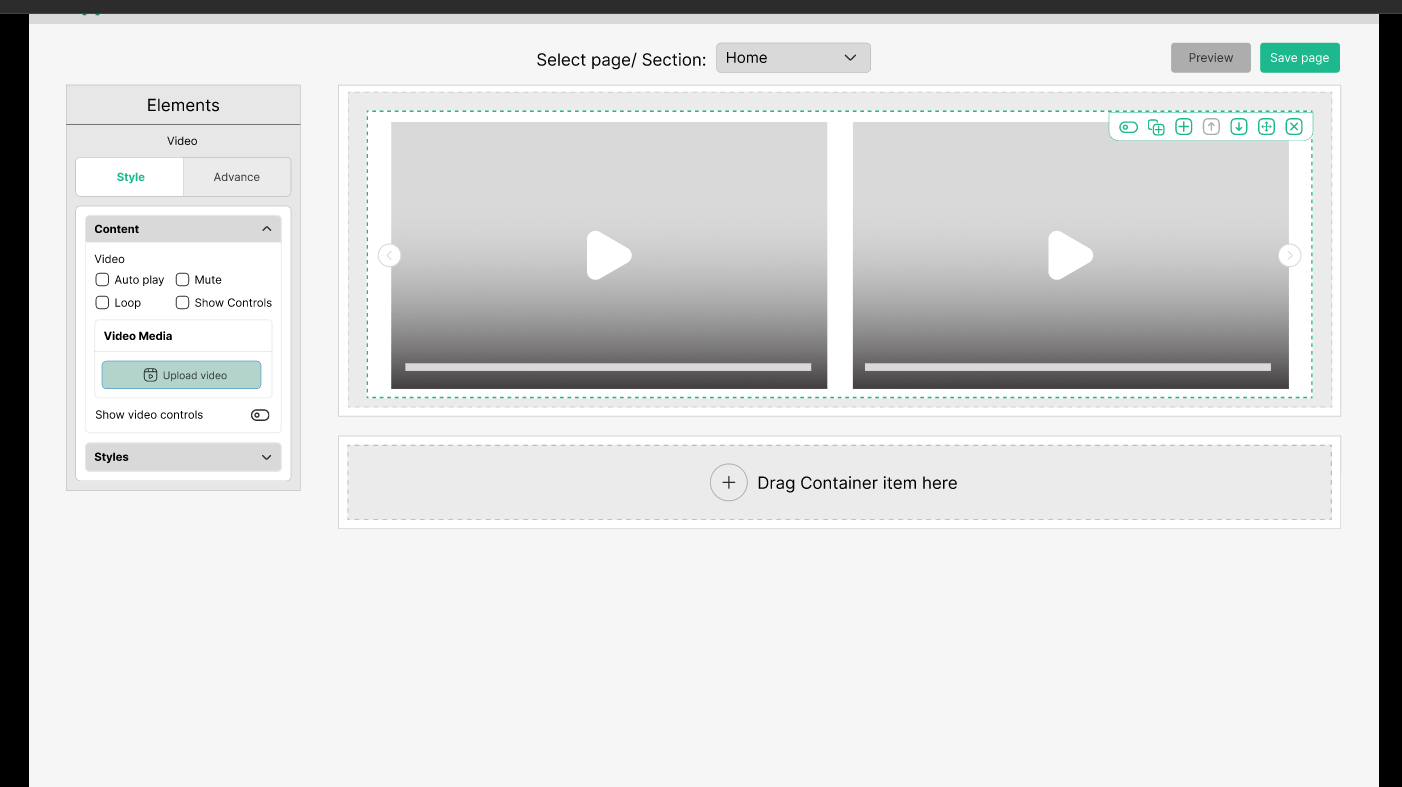Viewport: 1402px width, 787px height.
Task: Play the right video placeholder
Action: pos(1070,255)
